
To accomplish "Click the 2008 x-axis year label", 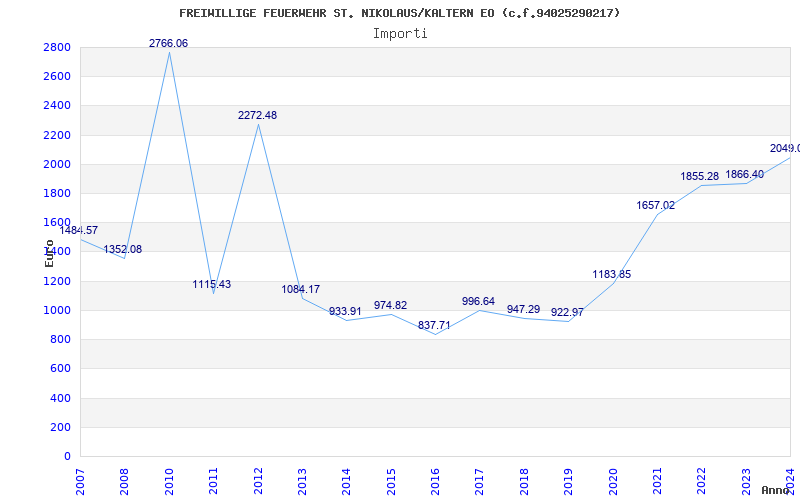I will [x=124, y=481].
